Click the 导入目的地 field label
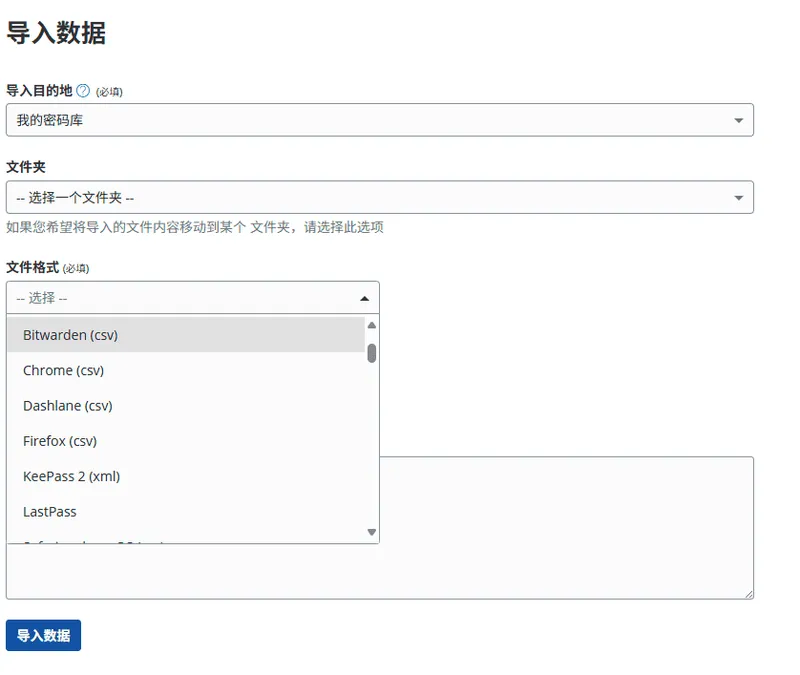Image resolution: width=800 pixels, height=675 pixels. 39,91
